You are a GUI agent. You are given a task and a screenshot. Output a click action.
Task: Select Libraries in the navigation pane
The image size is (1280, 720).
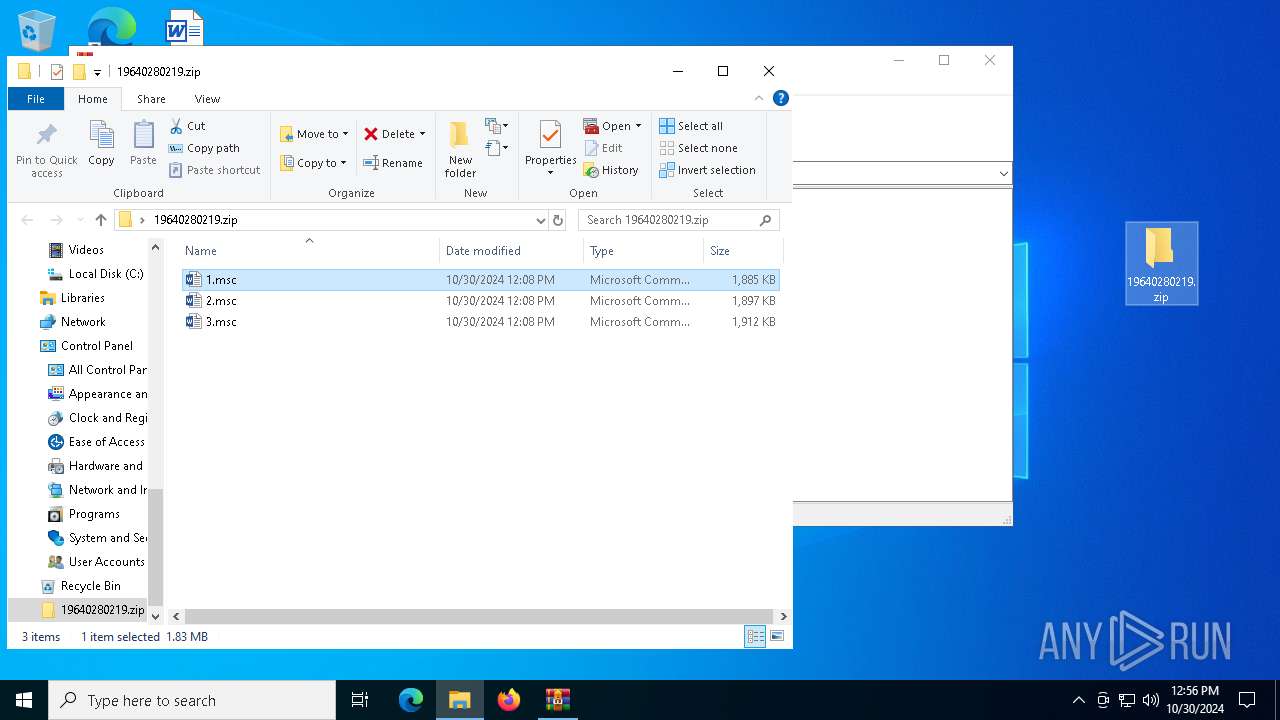point(72,298)
